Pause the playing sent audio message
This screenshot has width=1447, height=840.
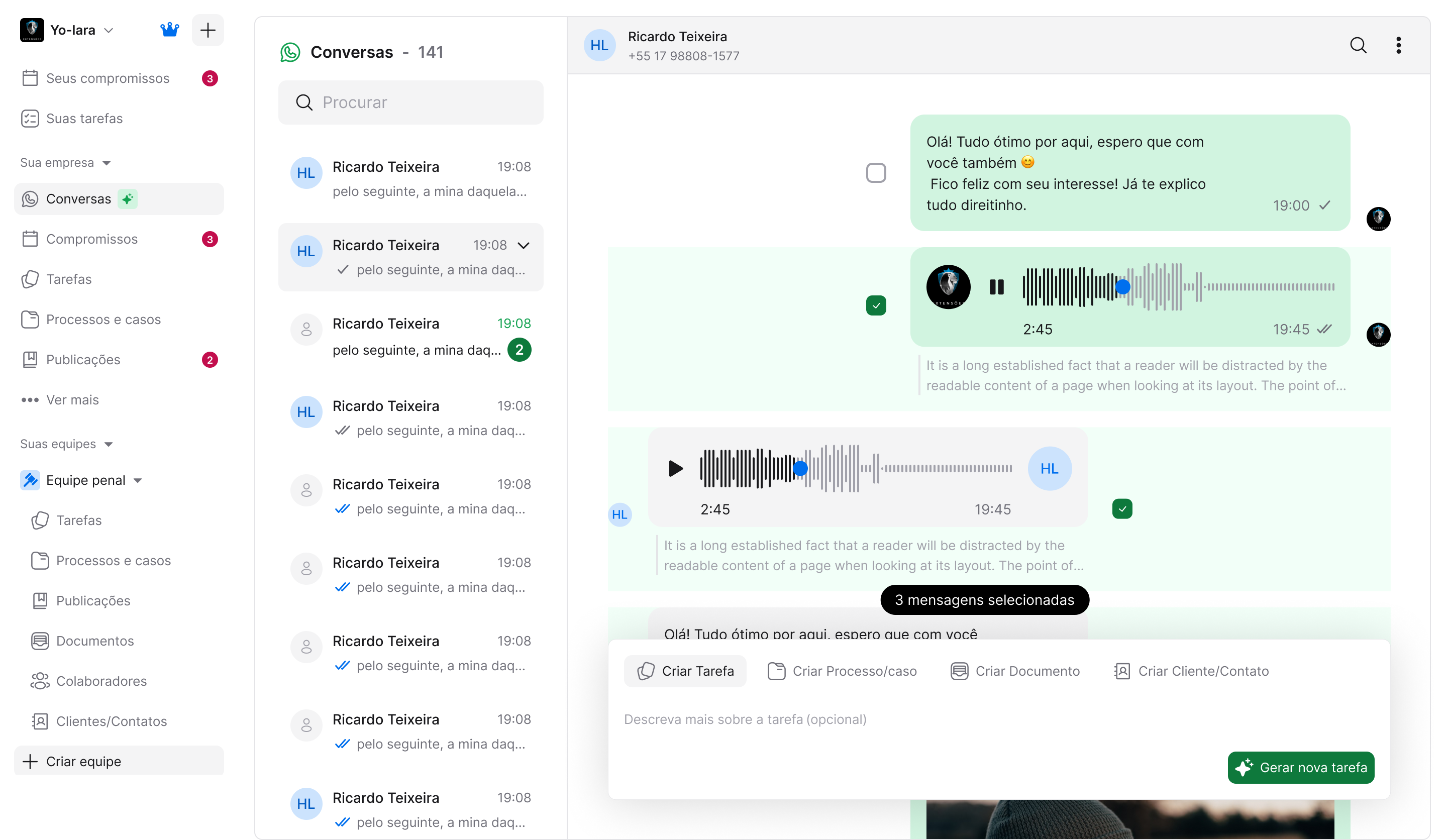tap(996, 286)
